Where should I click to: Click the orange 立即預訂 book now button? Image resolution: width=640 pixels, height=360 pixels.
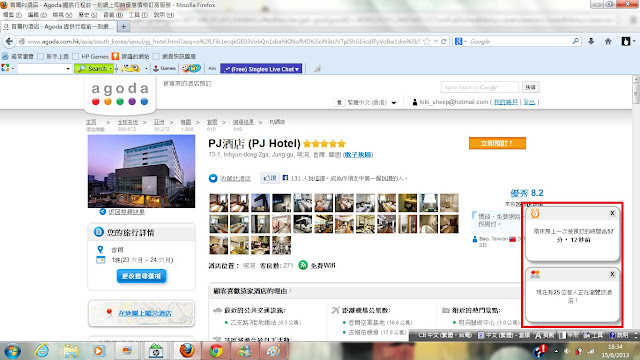coord(497,143)
